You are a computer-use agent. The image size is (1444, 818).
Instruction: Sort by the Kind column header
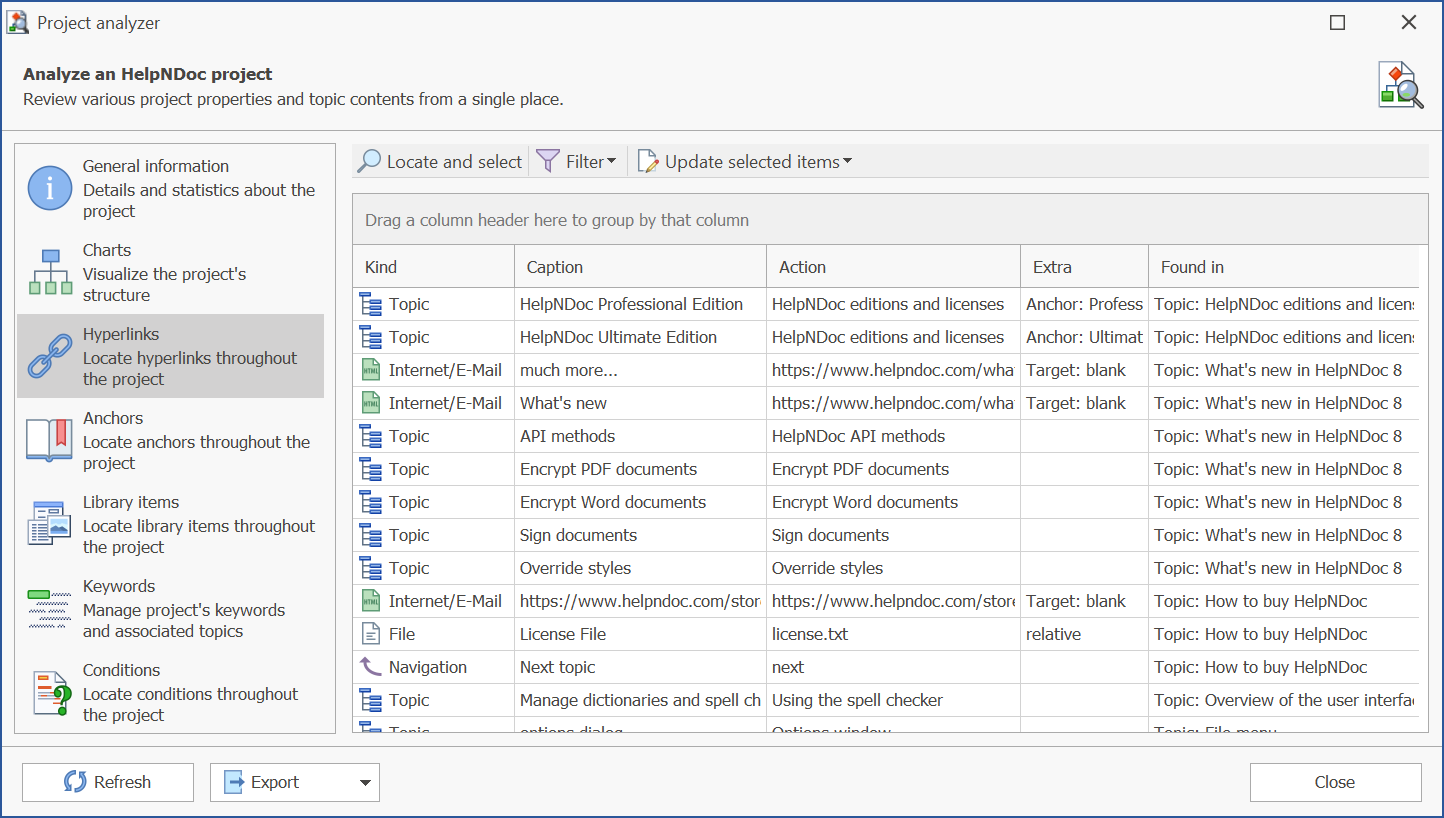[x=434, y=267]
